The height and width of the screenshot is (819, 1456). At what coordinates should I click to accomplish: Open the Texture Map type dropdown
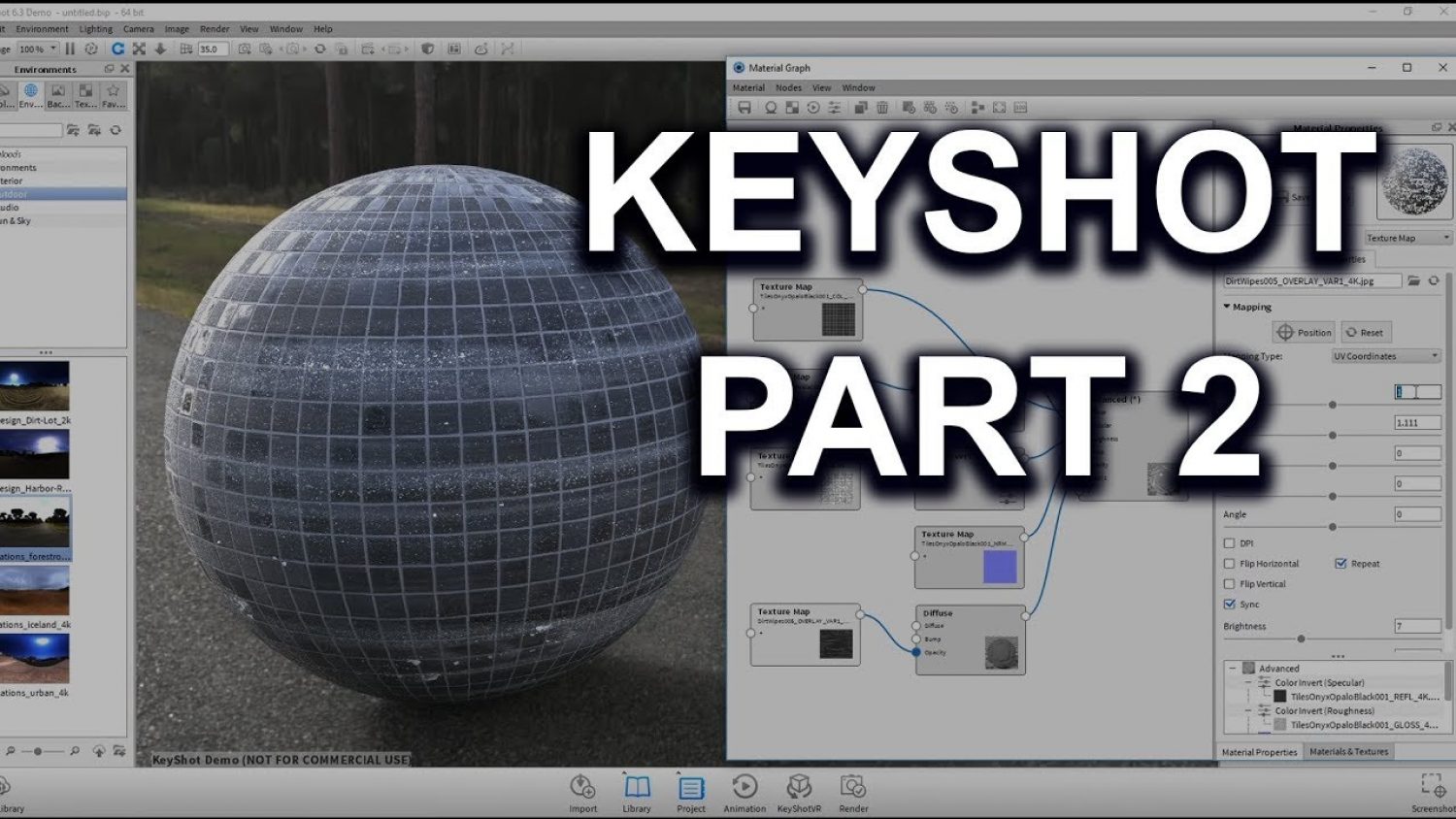tap(1407, 238)
